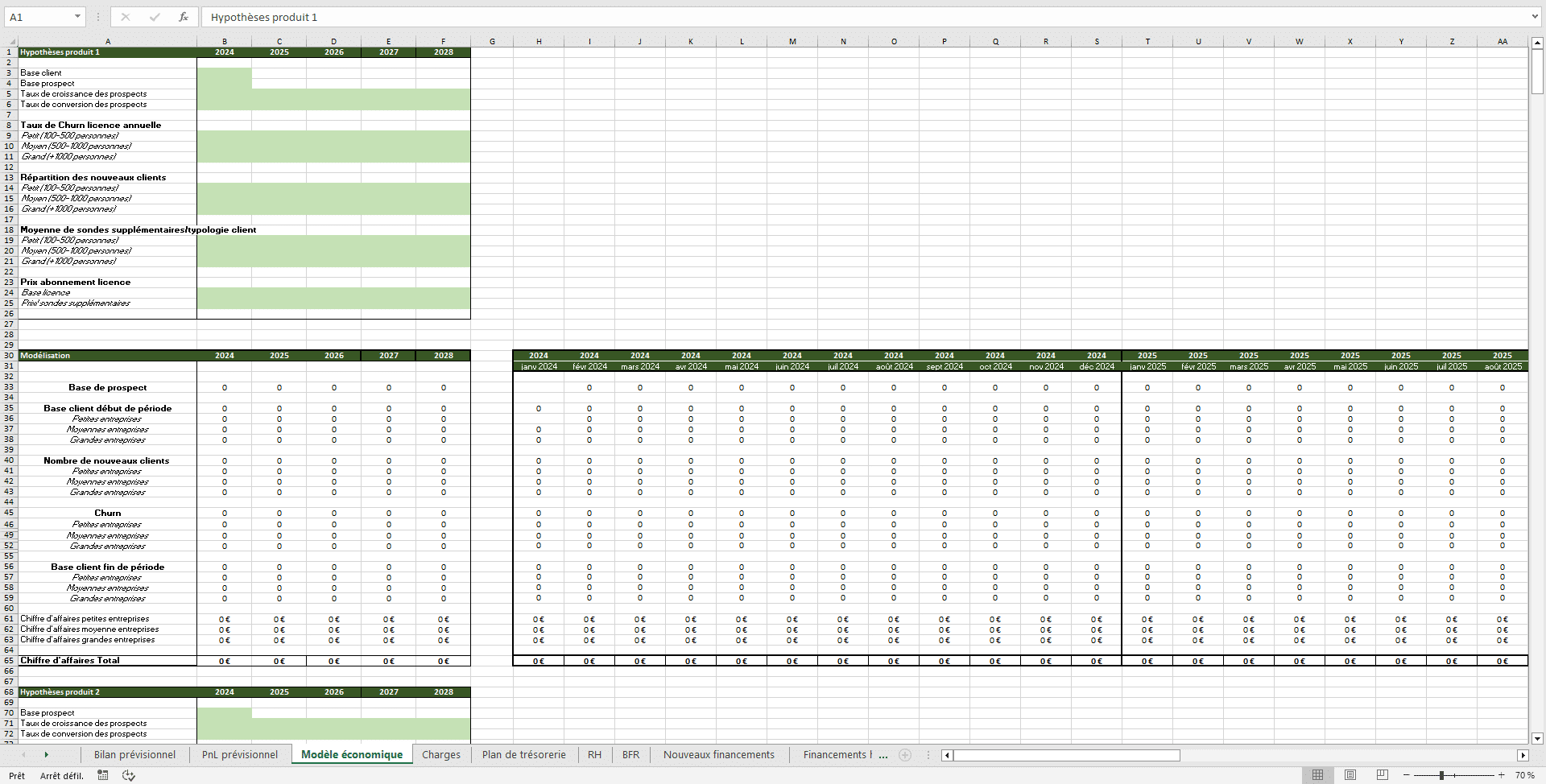Click the zoom out minus icon
1546x784 pixels.
point(1407,775)
